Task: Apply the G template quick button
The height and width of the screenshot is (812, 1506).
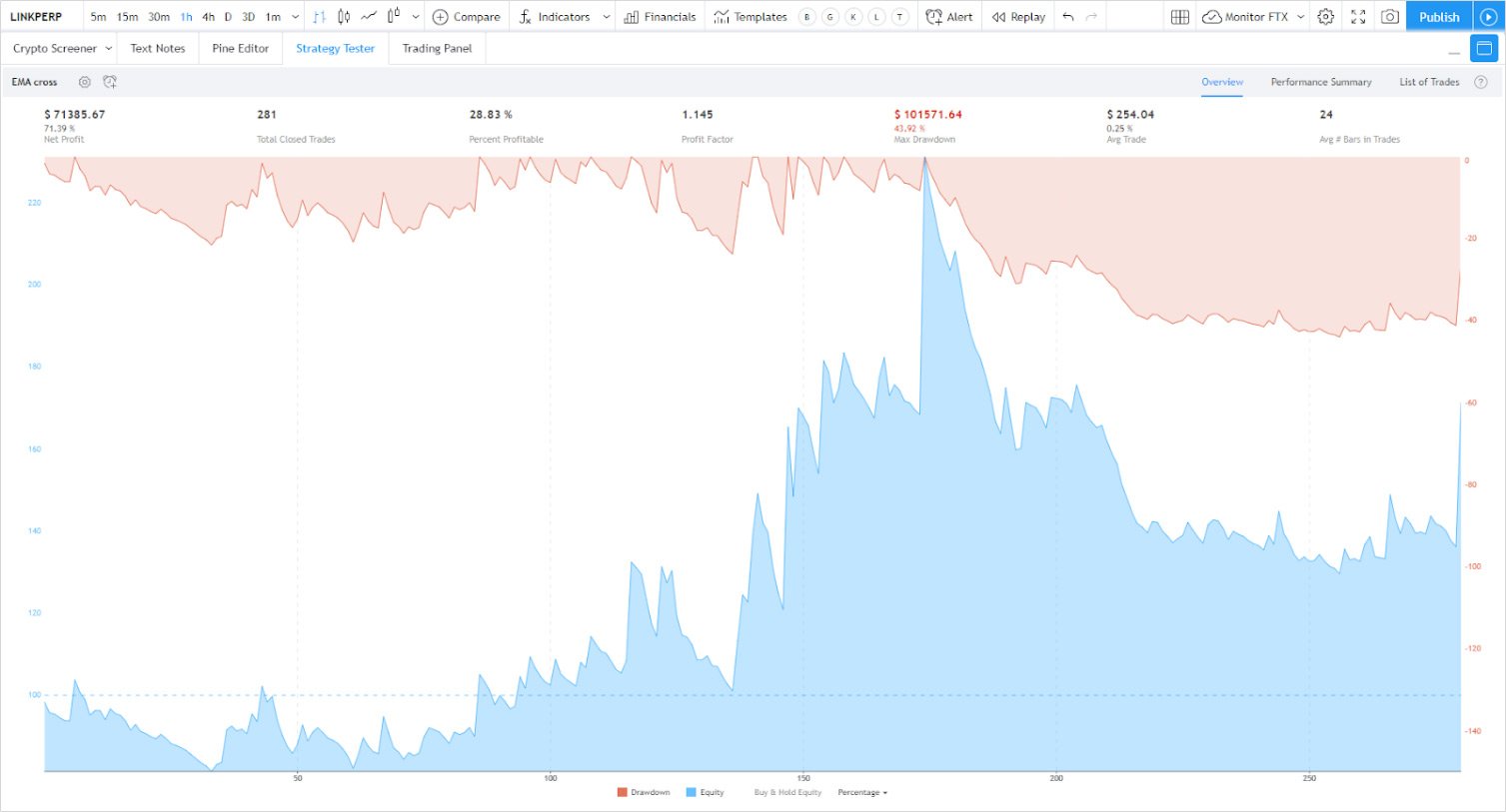Action: coord(830,17)
